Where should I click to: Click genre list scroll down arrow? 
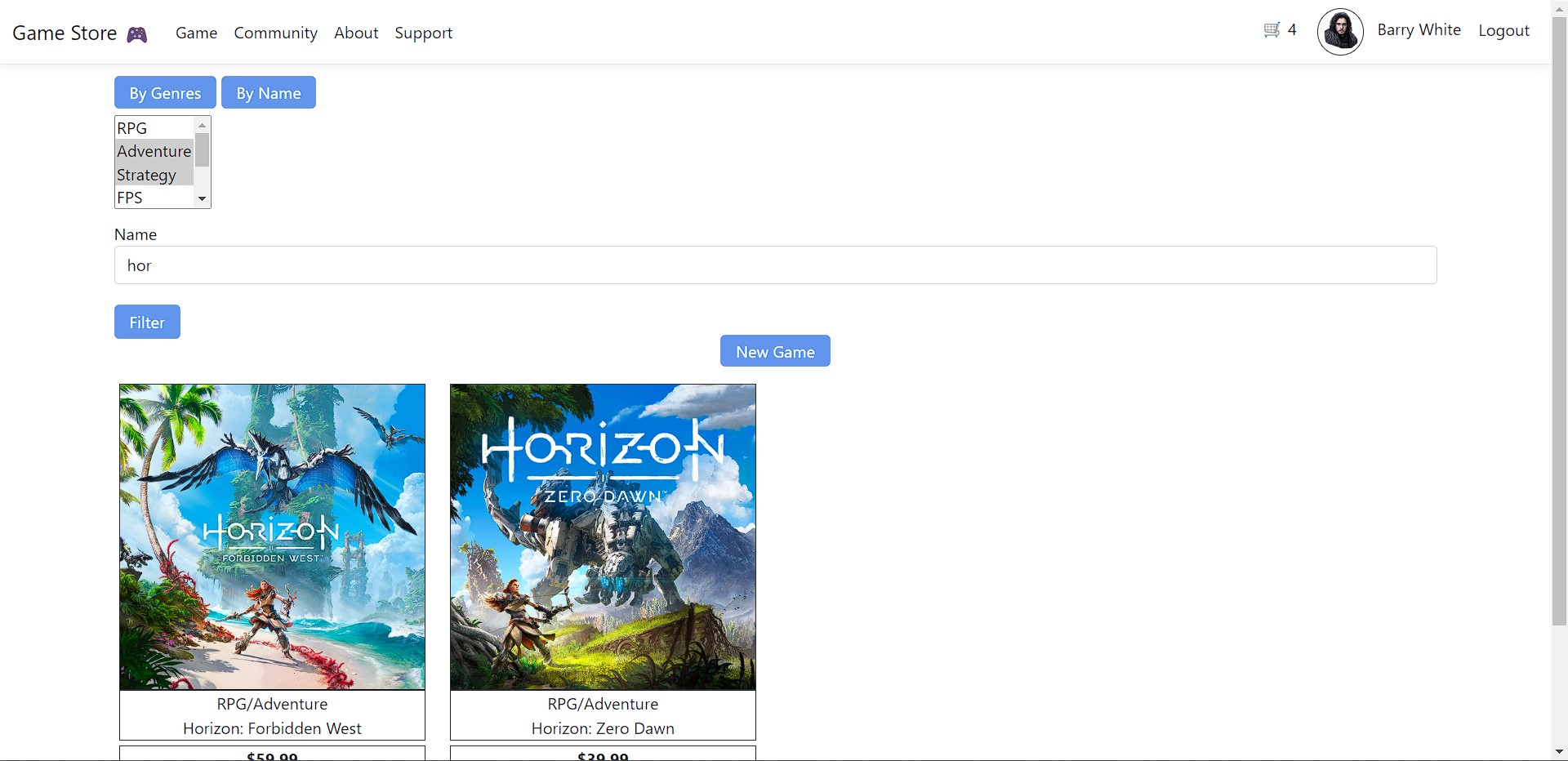pyautogui.click(x=202, y=199)
